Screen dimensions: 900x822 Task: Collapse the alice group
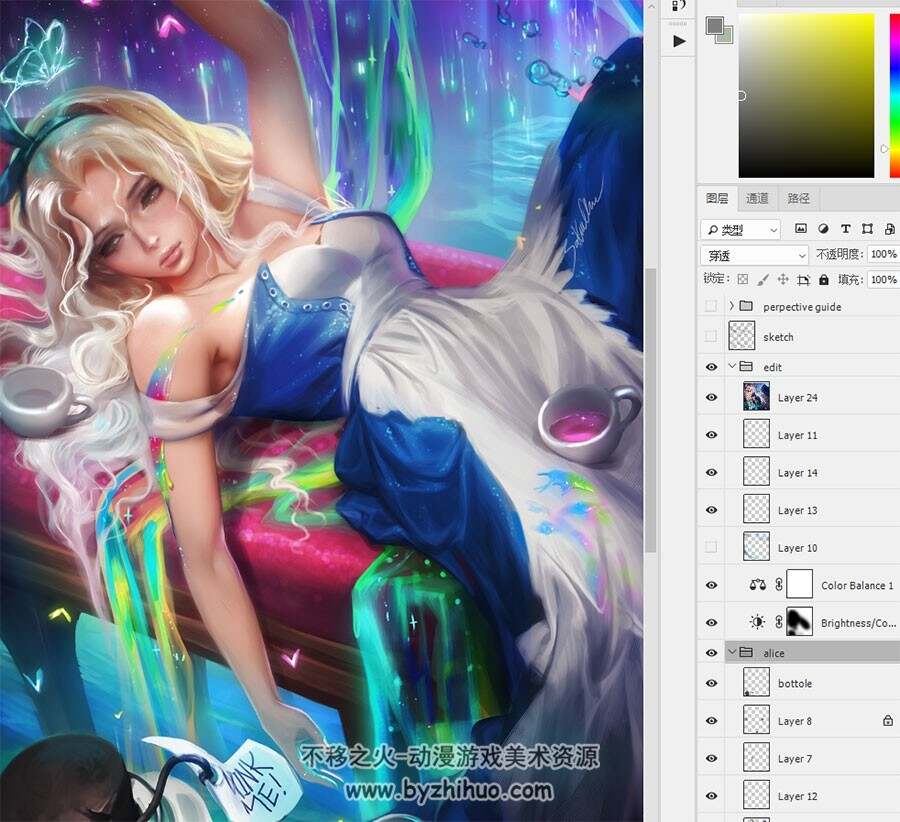[x=732, y=652]
